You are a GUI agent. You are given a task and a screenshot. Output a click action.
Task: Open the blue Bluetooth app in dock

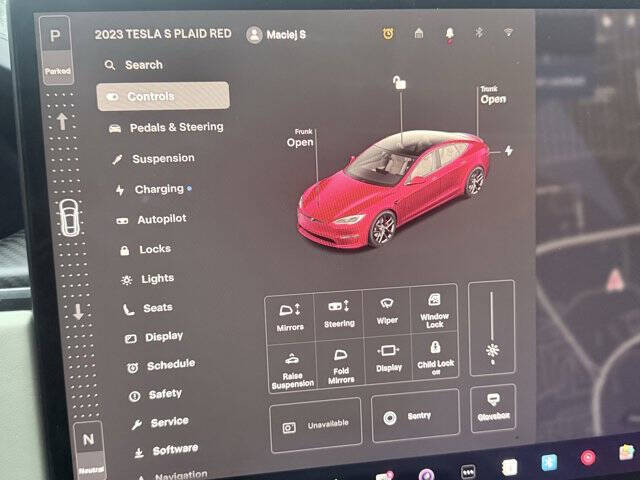click(x=549, y=462)
